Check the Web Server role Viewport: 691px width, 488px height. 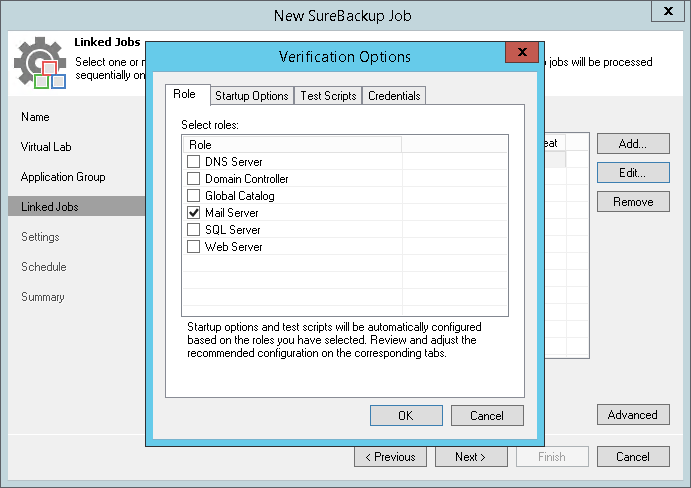(x=193, y=246)
